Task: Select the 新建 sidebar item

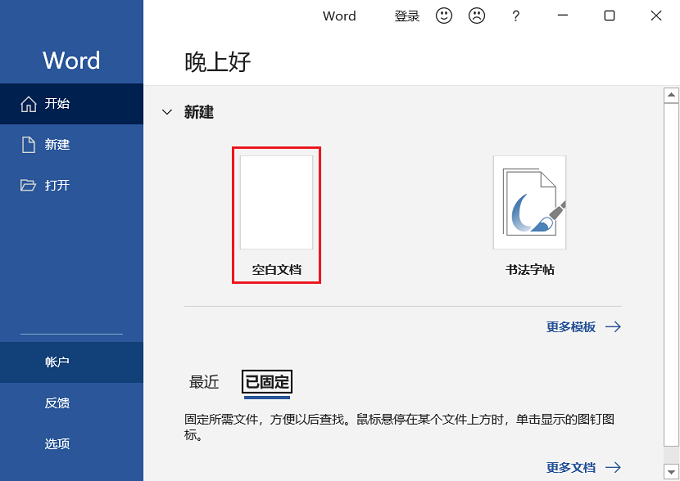Action: click(72, 145)
